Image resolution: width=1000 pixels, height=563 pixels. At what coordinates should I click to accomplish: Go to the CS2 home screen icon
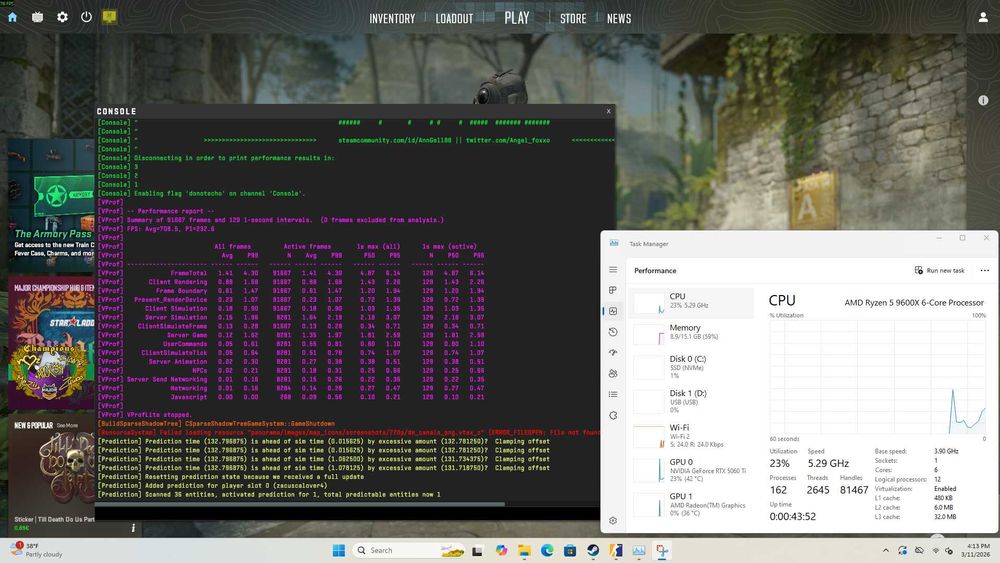(x=12, y=17)
